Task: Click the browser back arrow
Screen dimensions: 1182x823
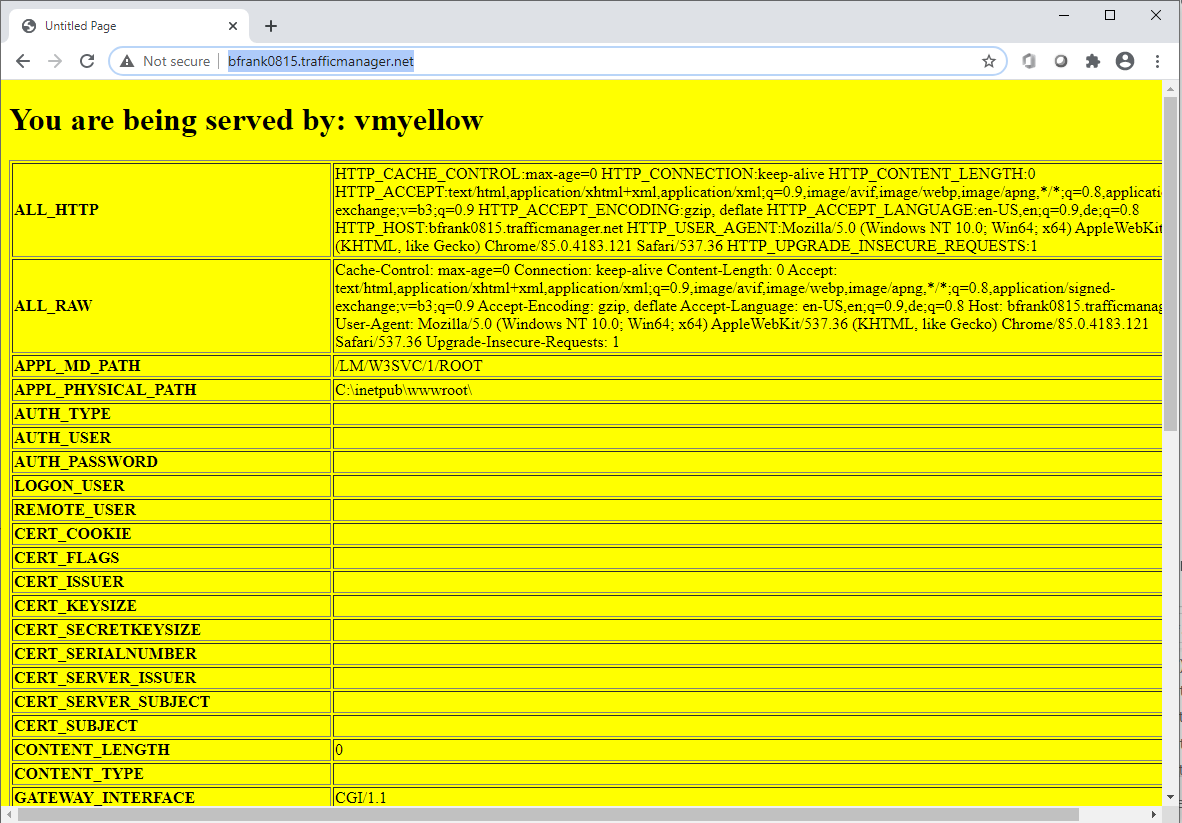Action: point(23,62)
